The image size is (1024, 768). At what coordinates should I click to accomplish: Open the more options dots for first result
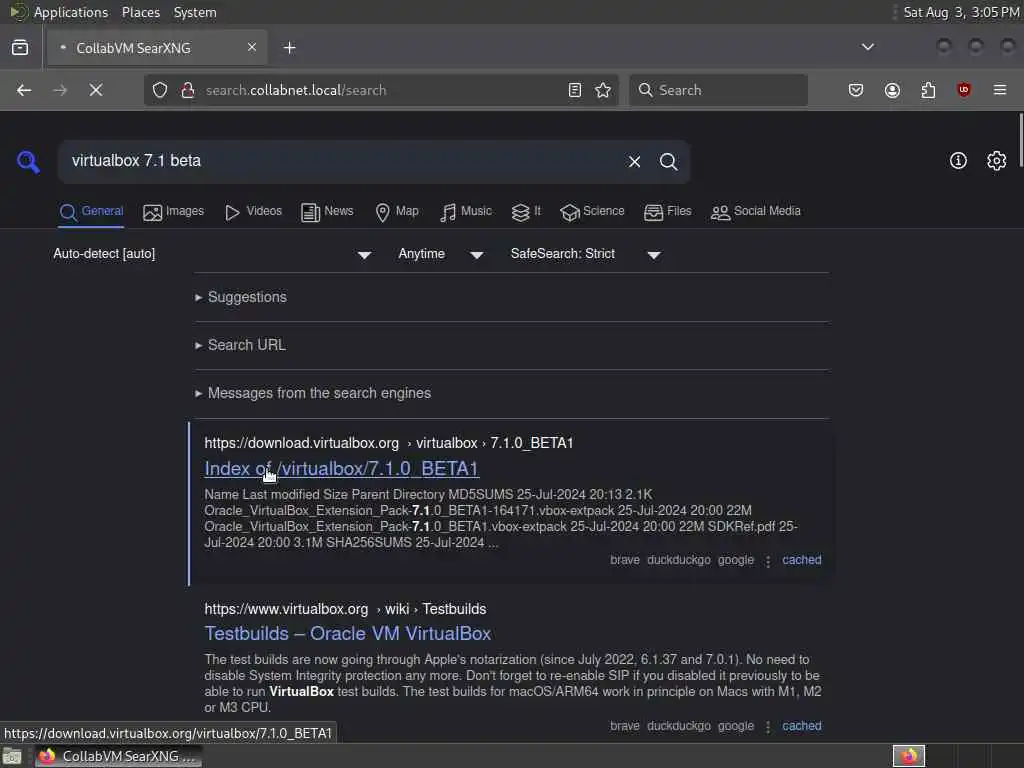click(x=768, y=561)
